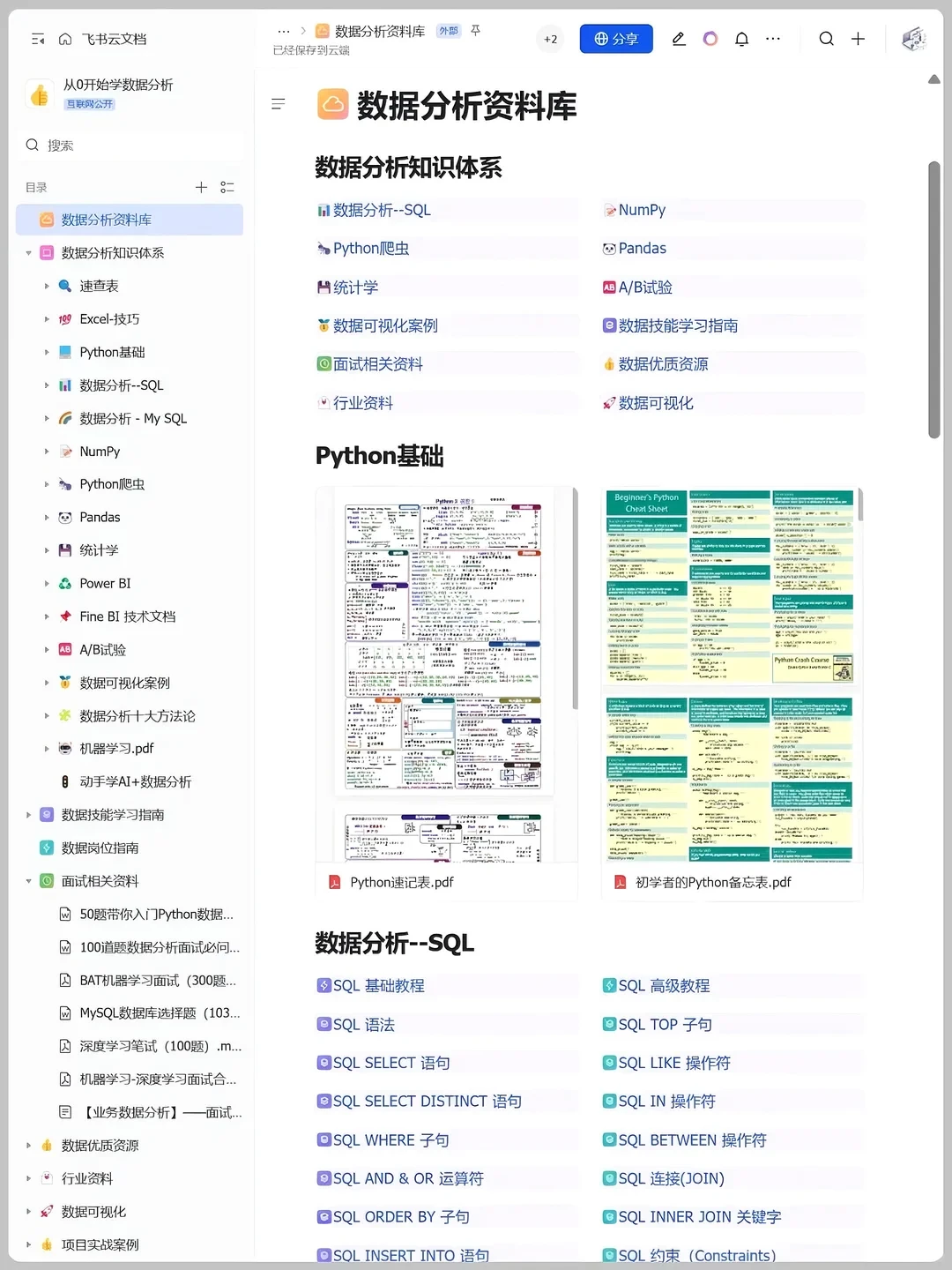Click the document outline icon above the title
This screenshot has width=952, height=1270.
coord(279,104)
